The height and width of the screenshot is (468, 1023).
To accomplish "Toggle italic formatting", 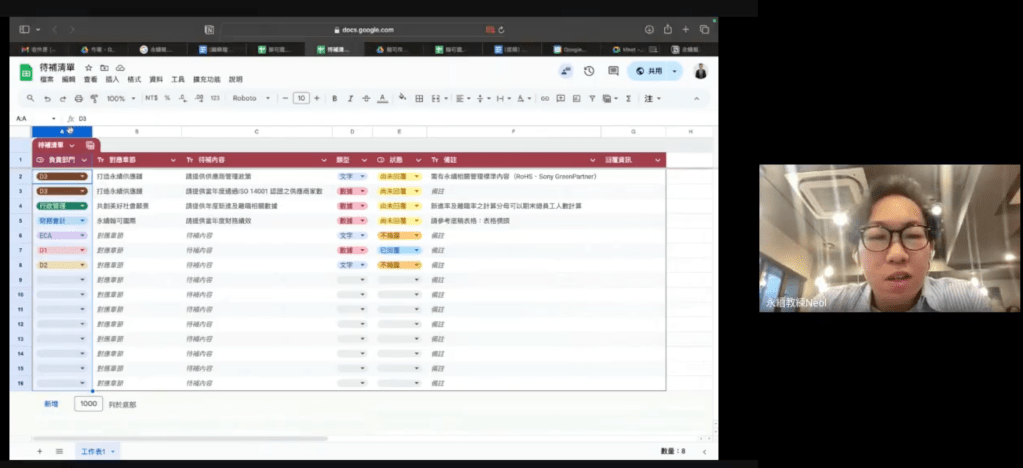I will point(350,98).
